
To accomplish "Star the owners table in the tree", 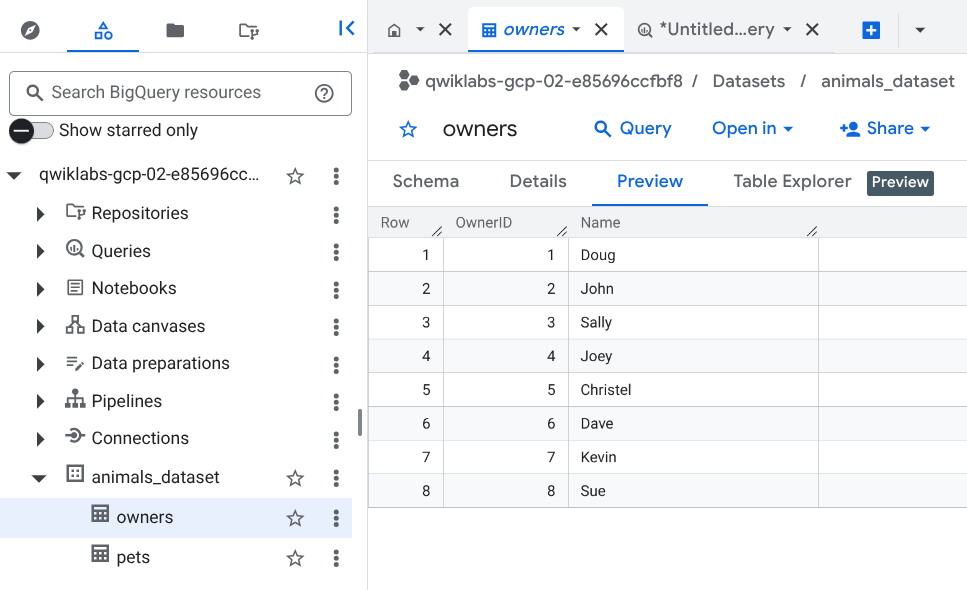I will point(295,518).
